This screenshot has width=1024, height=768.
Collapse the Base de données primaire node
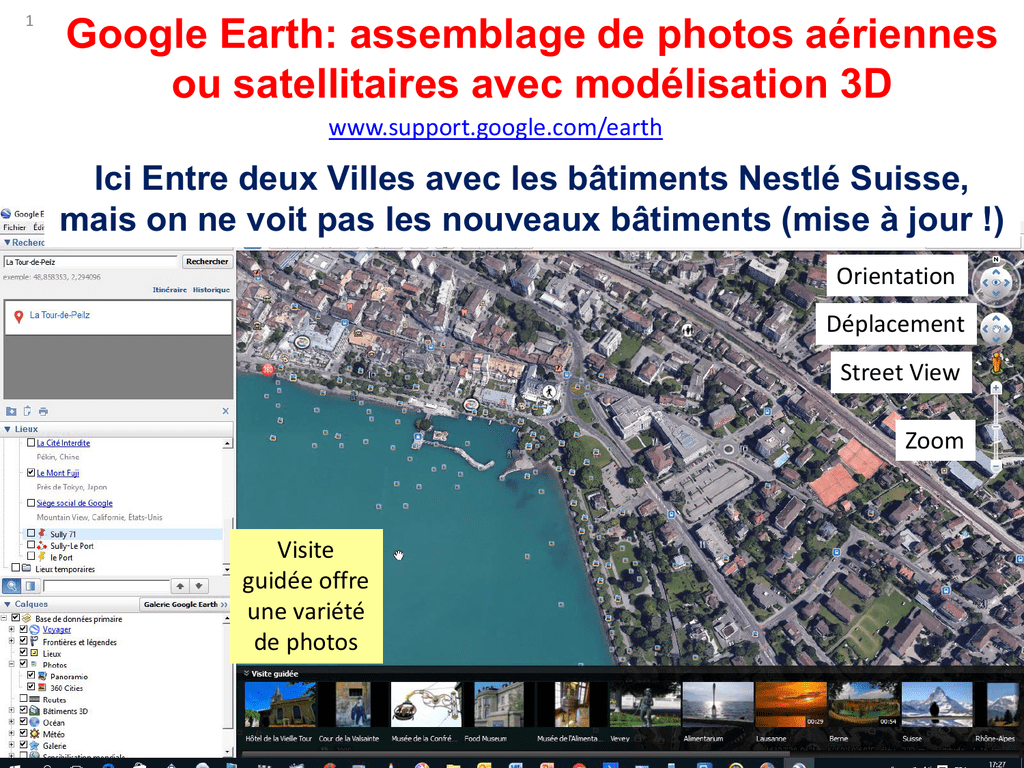[x=4, y=618]
